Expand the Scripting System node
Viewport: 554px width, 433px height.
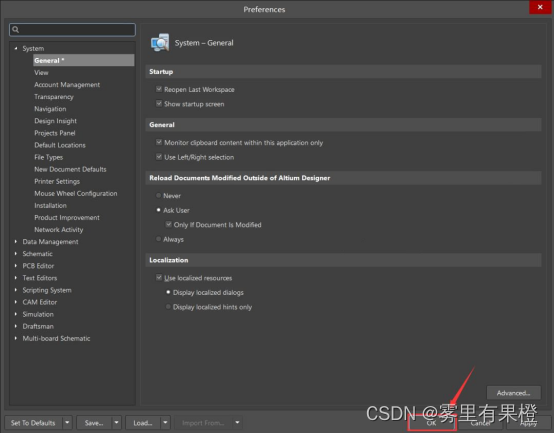(x=16, y=290)
